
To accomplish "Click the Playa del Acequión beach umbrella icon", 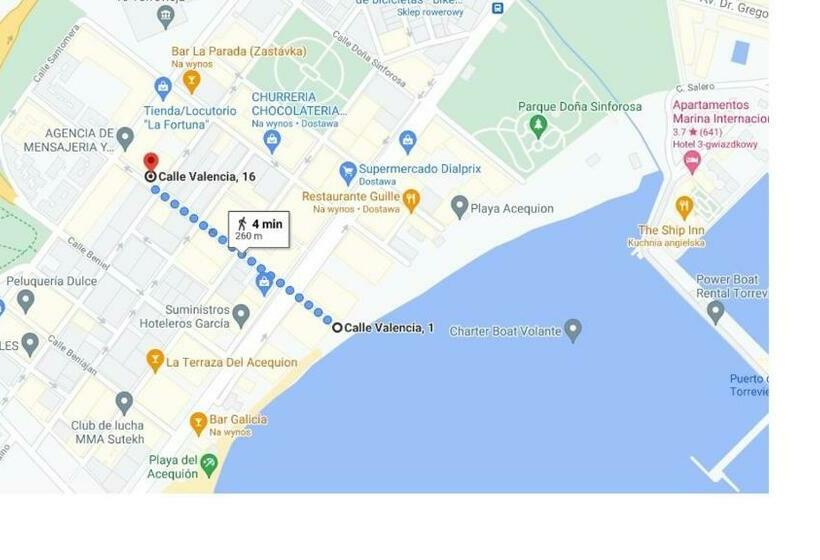I will [209, 465].
